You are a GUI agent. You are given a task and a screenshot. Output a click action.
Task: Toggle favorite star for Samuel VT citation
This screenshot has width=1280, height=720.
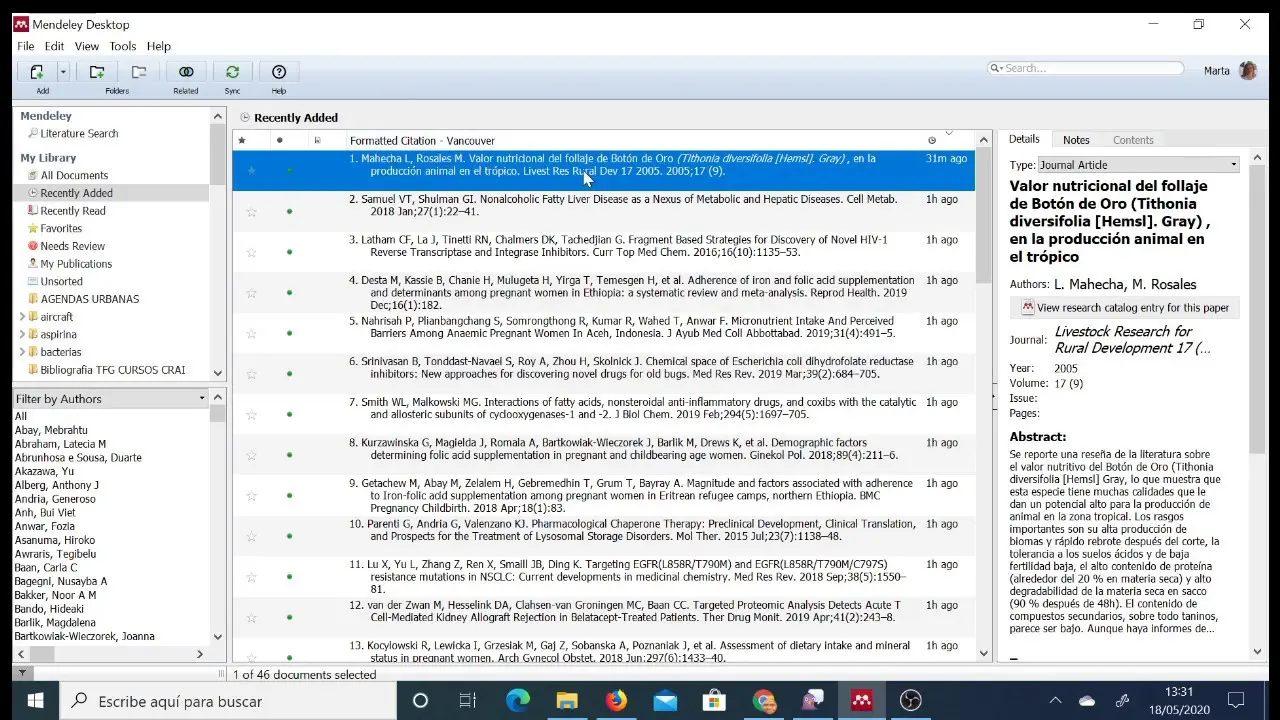point(251,212)
